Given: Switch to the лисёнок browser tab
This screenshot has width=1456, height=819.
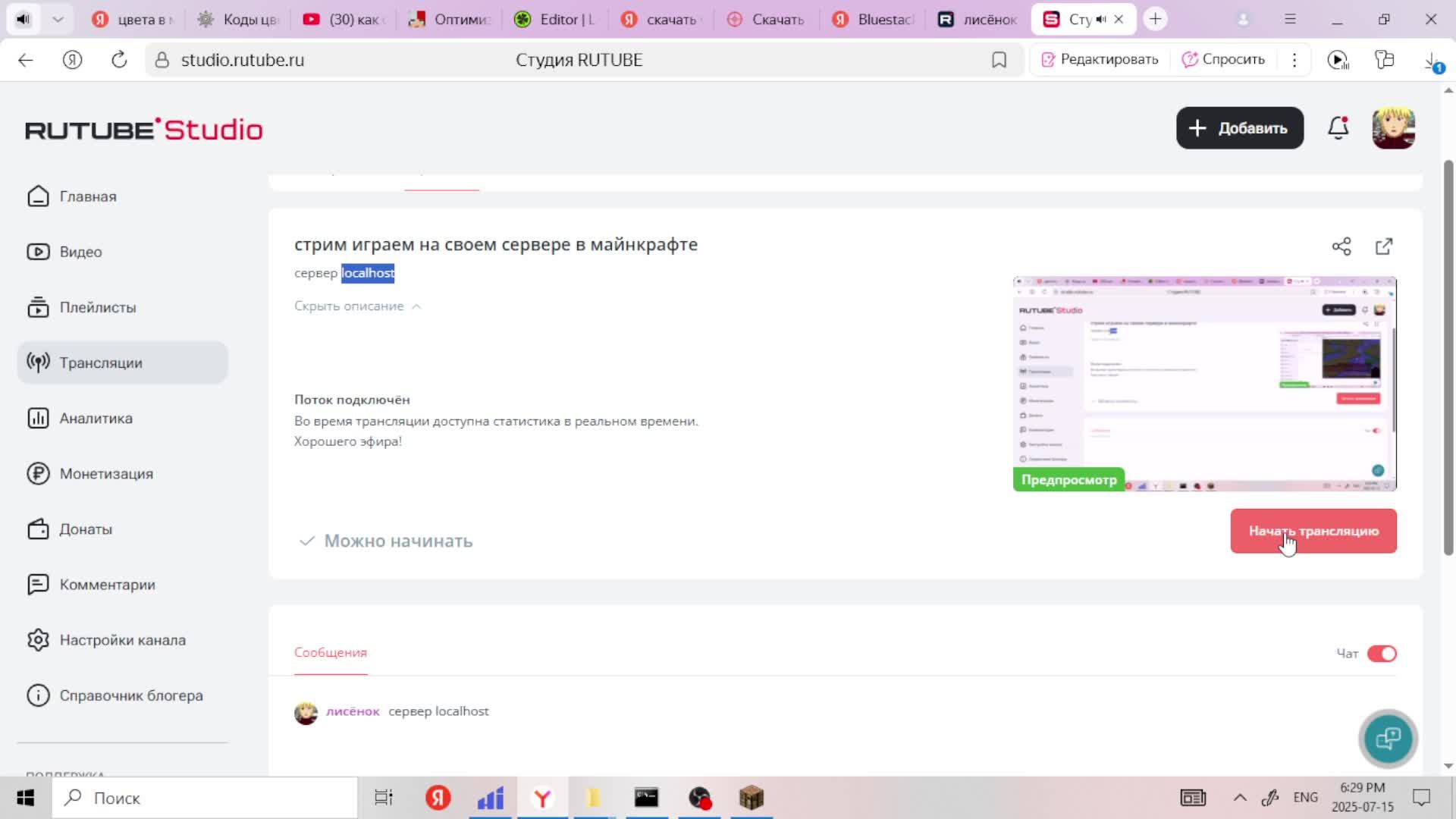Looking at the screenshot, I should click(x=977, y=19).
